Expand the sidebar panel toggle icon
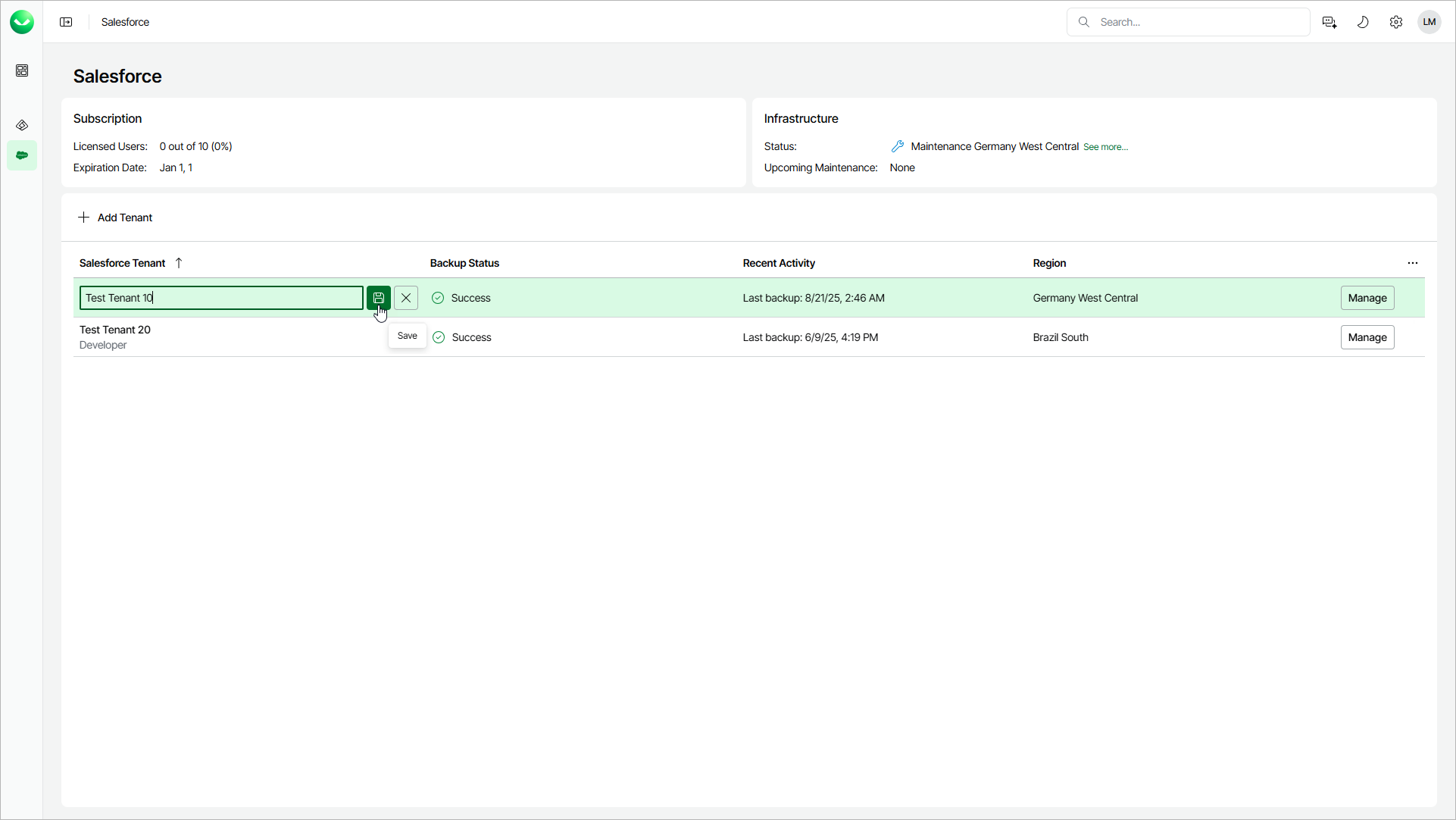The width and height of the screenshot is (1456, 820). (x=66, y=22)
